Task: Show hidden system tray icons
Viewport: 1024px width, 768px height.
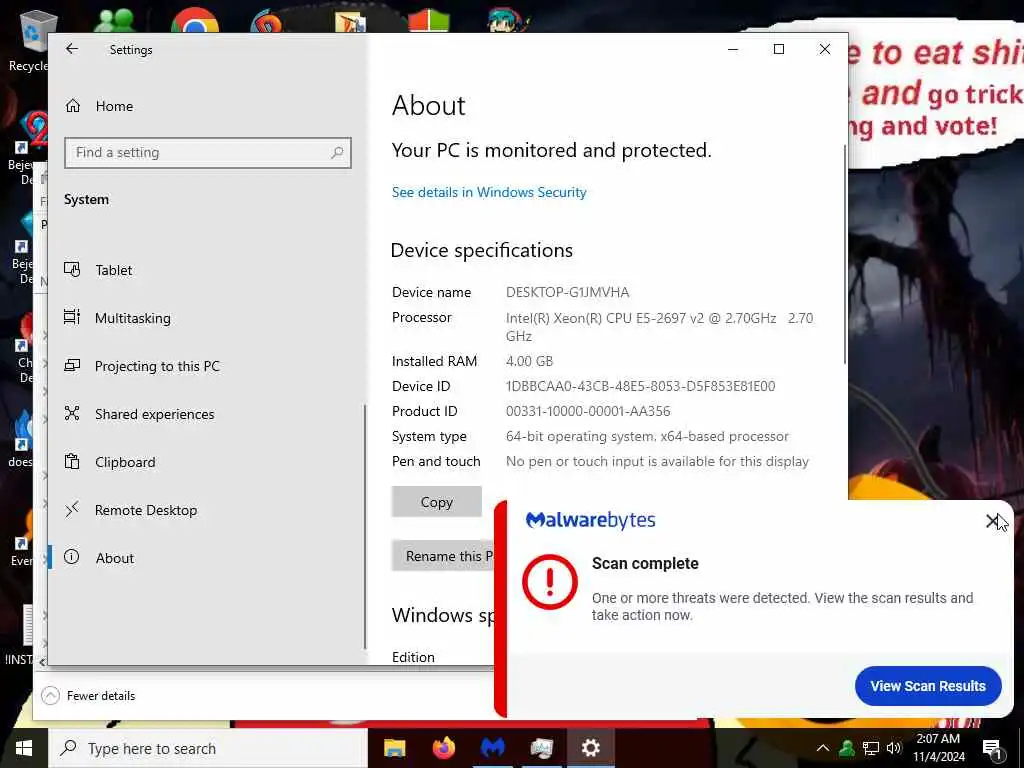Action: point(823,748)
